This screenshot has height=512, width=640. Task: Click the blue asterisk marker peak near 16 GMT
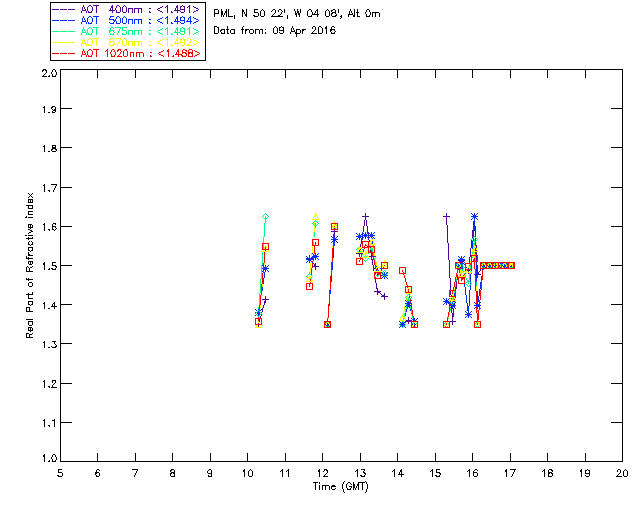coord(474,216)
